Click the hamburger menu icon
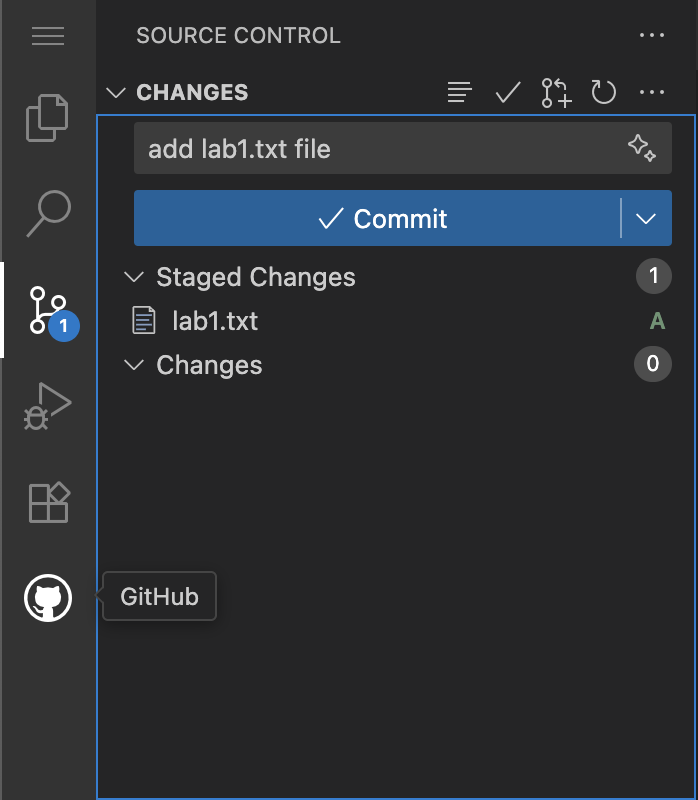Image resolution: width=698 pixels, height=800 pixels. 48,36
